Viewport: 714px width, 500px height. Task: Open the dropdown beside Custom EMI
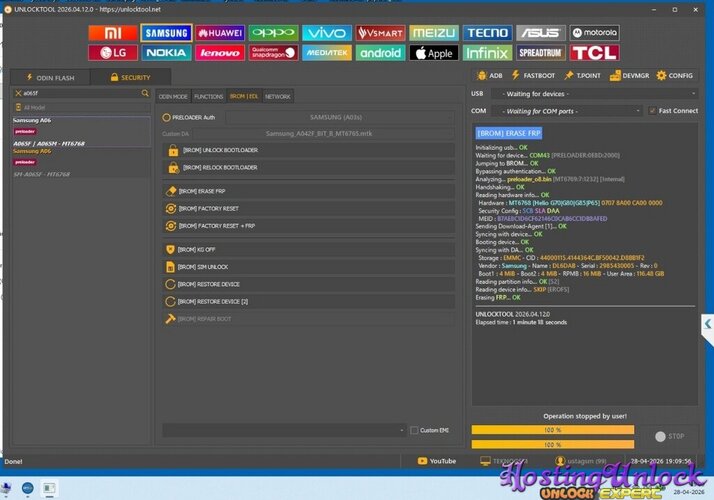(284, 430)
